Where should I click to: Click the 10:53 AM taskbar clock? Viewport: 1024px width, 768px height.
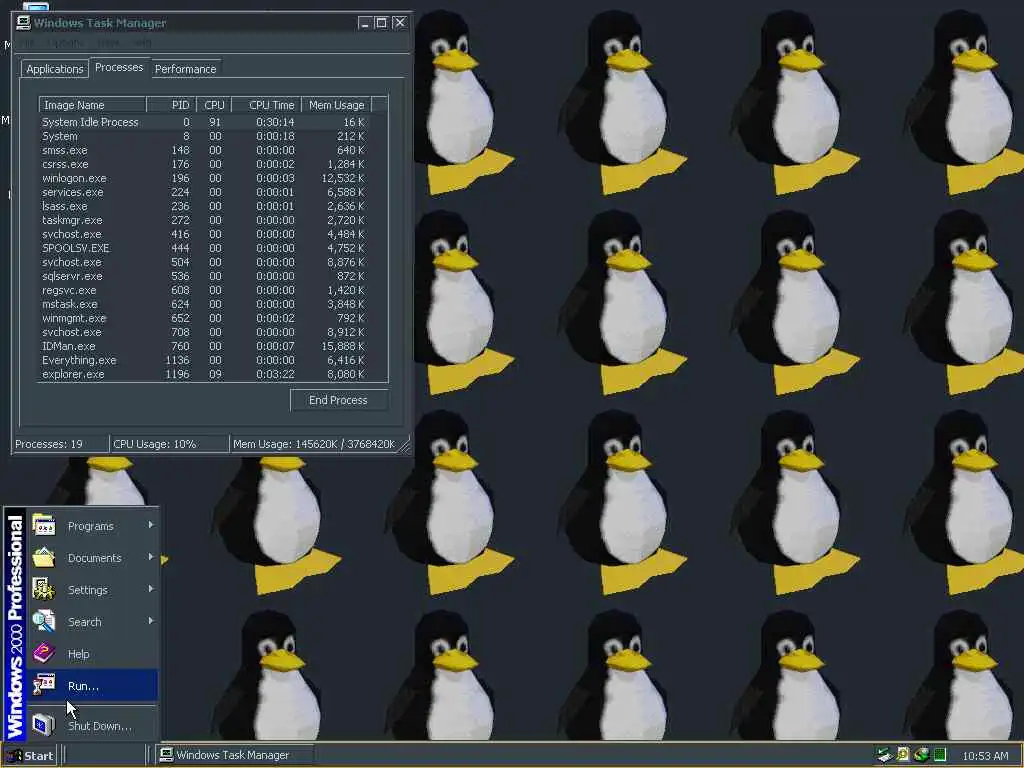985,756
